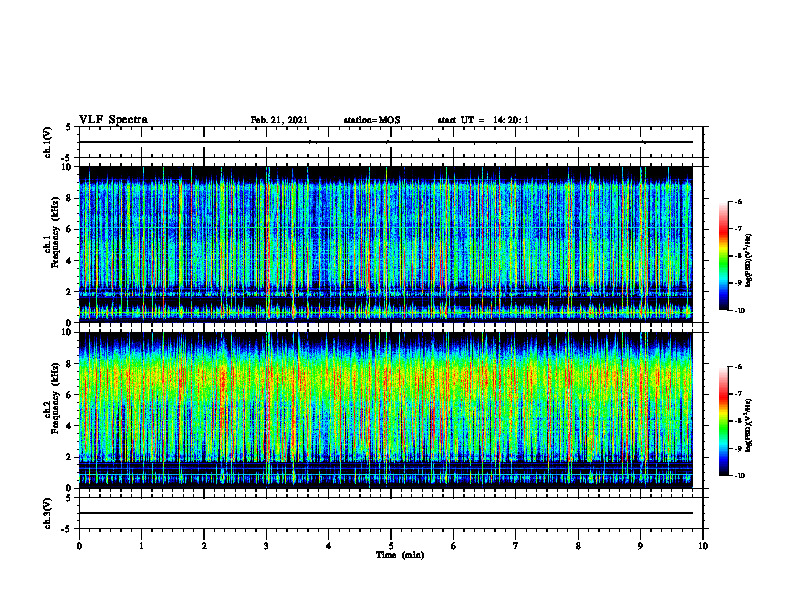The width and height of the screenshot is (792, 612).
Task: Click the "2" tick on the time axis
Action: click(x=204, y=546)
